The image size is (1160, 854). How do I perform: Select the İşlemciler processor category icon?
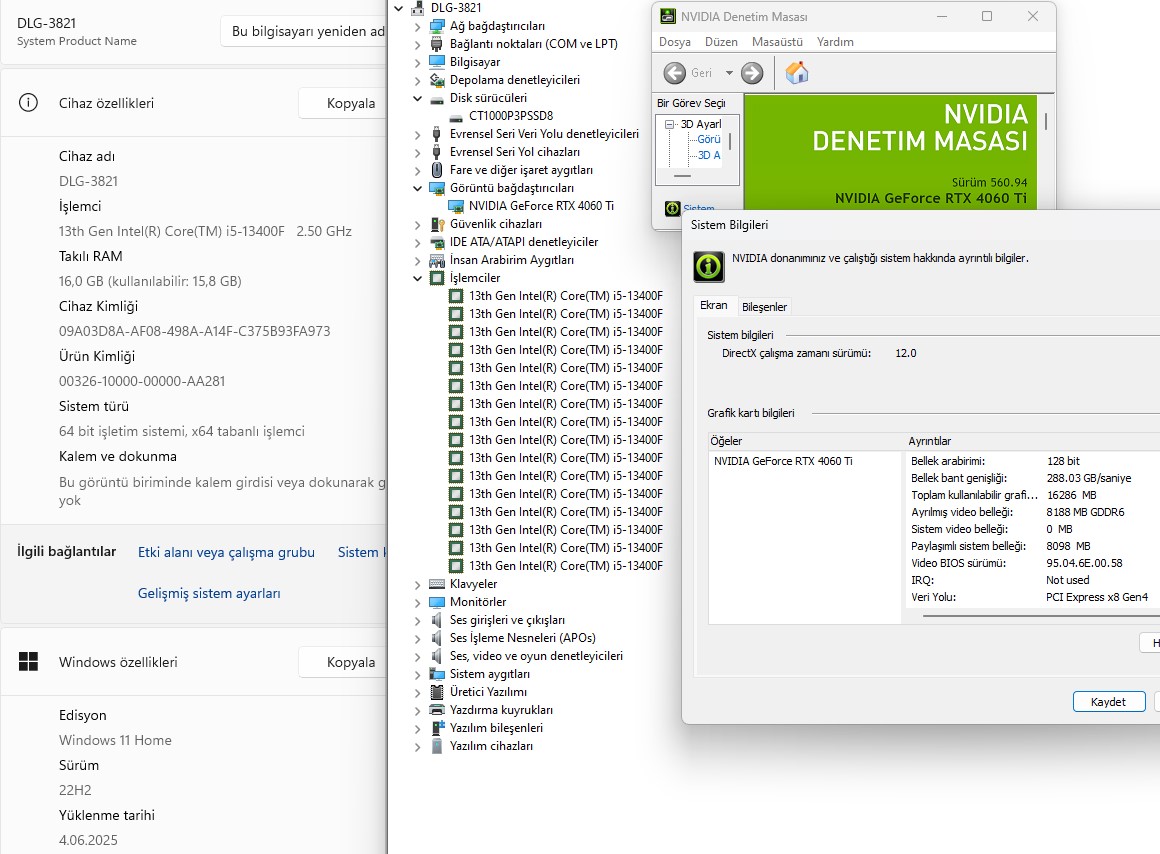click(x=437, y=278)
